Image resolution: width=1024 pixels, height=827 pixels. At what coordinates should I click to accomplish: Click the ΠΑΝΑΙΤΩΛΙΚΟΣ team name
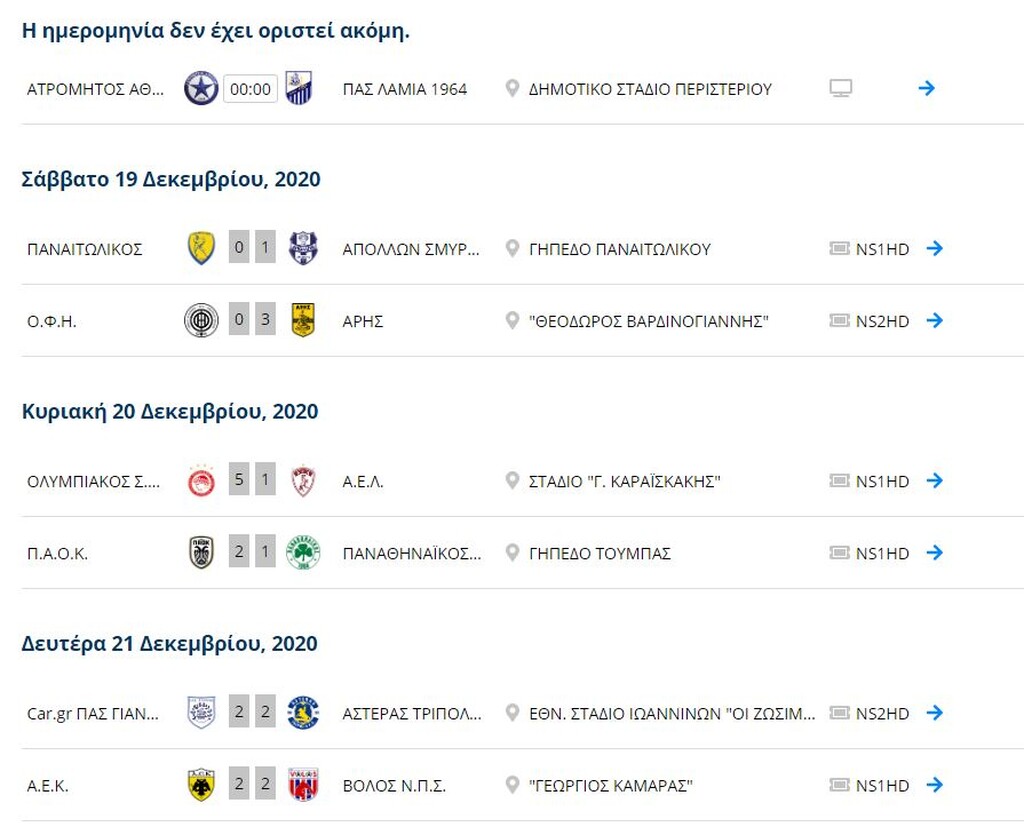point(85,250)
